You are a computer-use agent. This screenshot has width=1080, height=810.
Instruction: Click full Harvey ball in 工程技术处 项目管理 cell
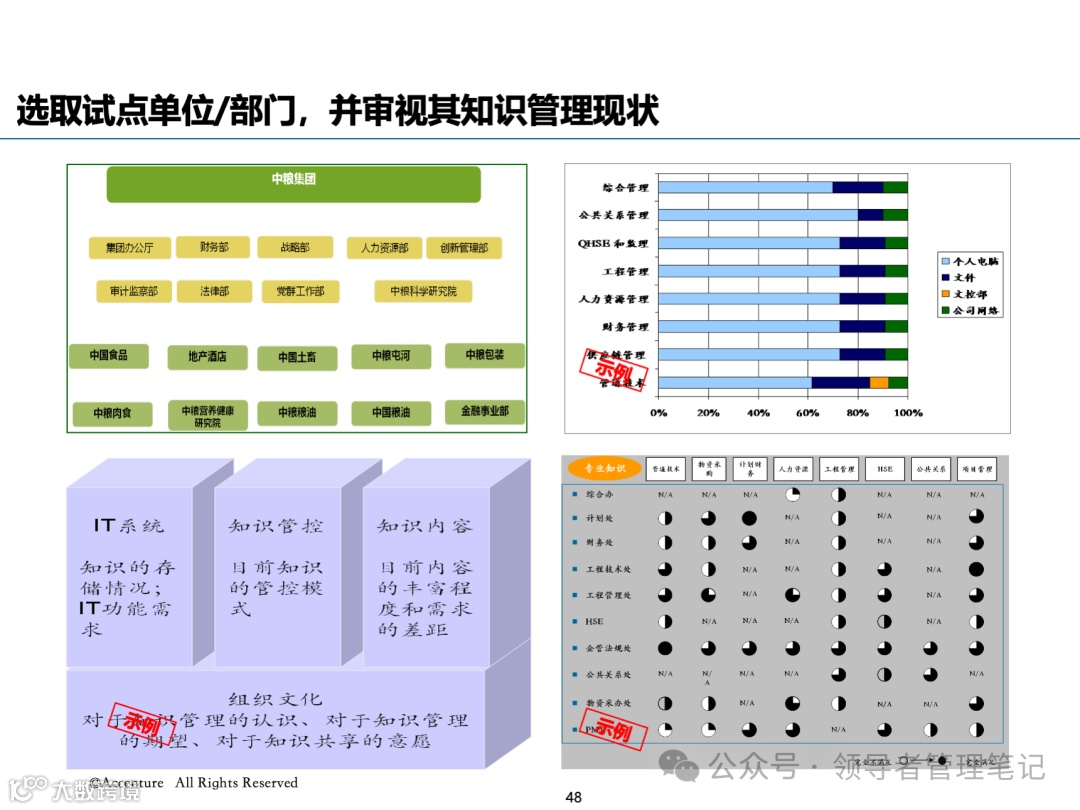point(976,569)
